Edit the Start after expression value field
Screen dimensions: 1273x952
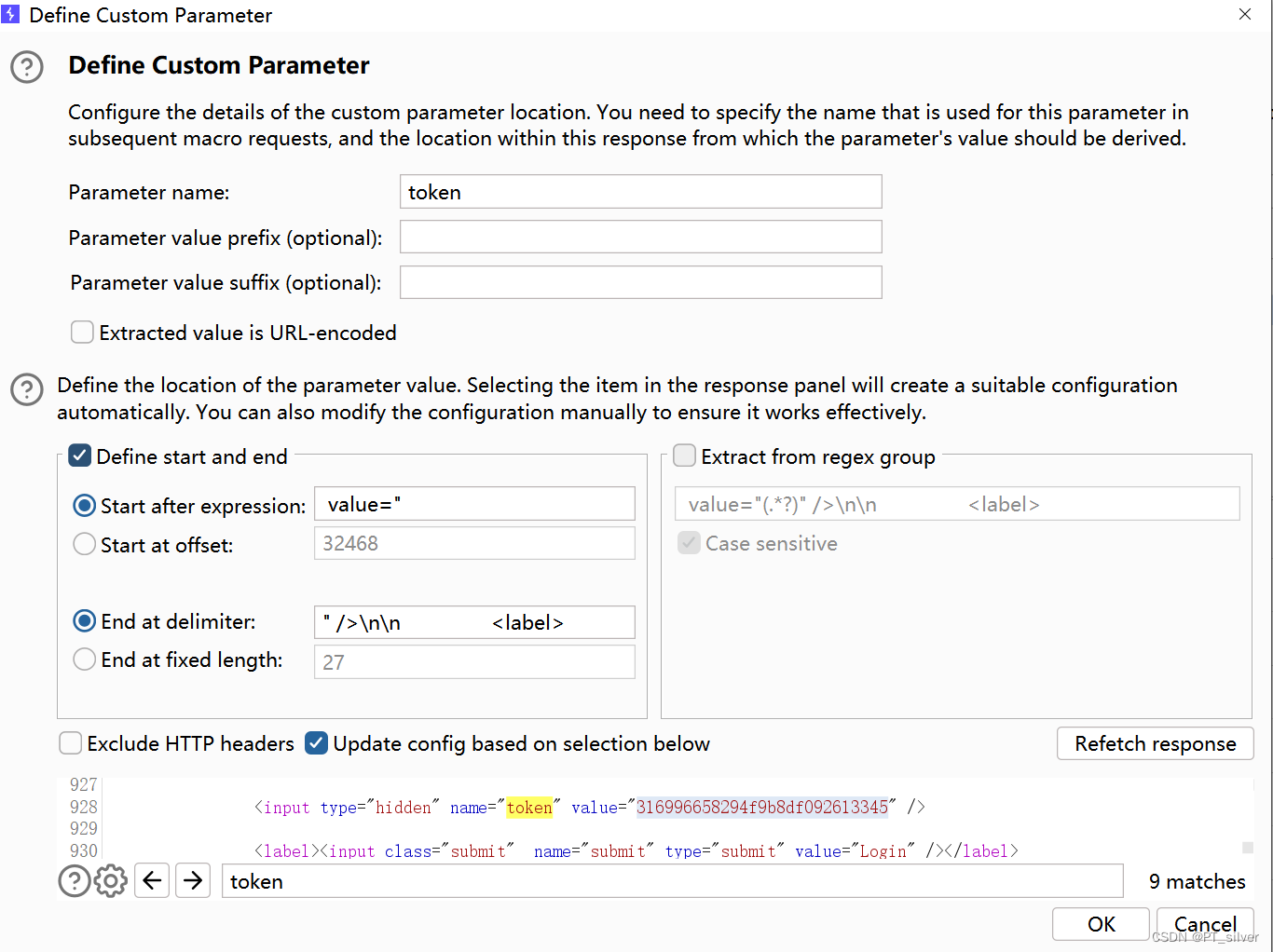point(475,504)
